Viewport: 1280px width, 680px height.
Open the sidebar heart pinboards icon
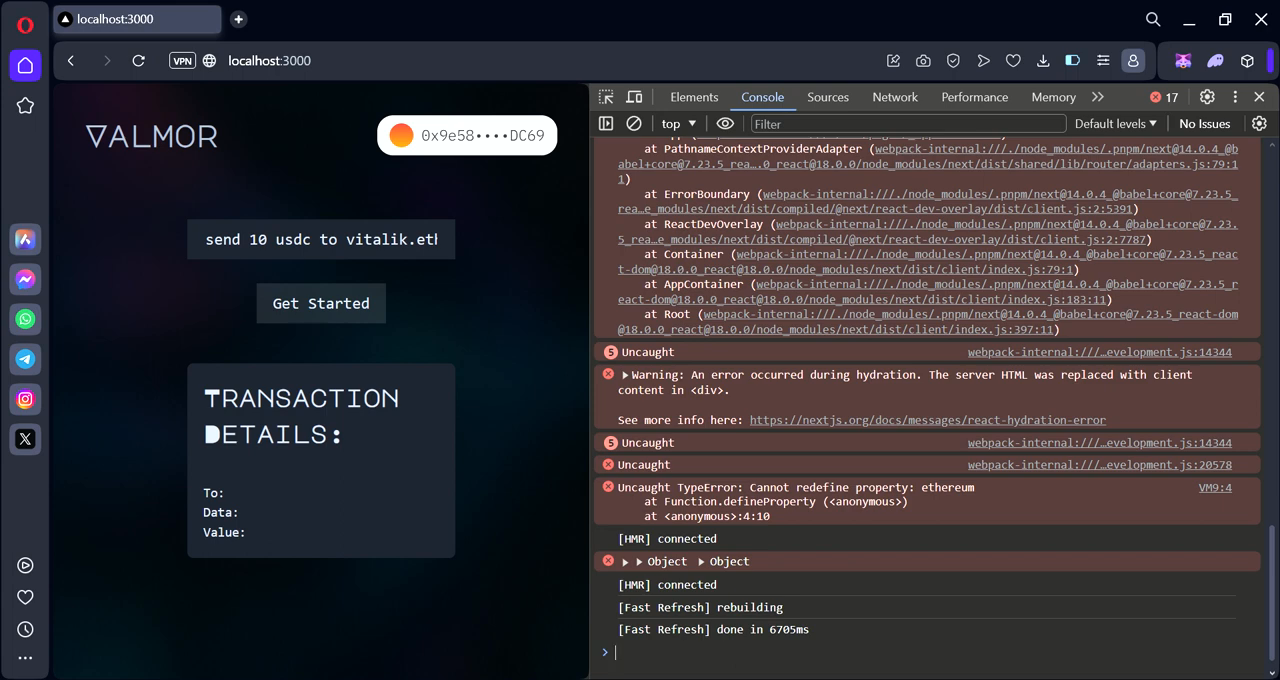click(x=25, y=597)
